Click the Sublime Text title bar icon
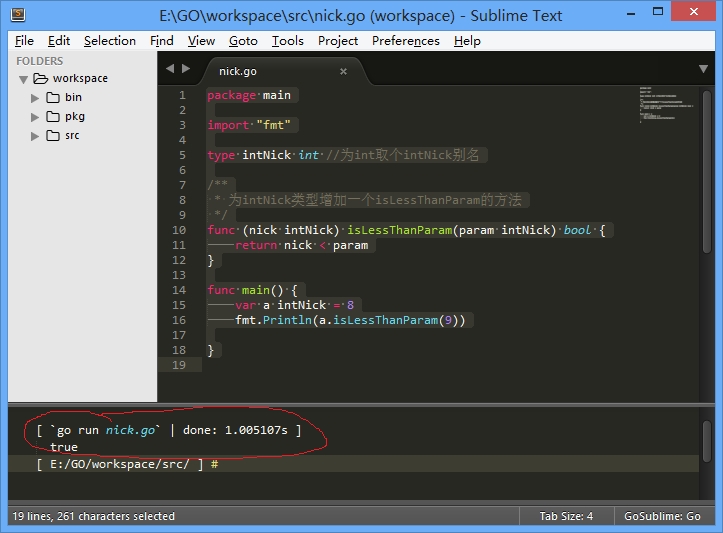The width and height of the screenshot is (723, 533). (x=18, y=14)
